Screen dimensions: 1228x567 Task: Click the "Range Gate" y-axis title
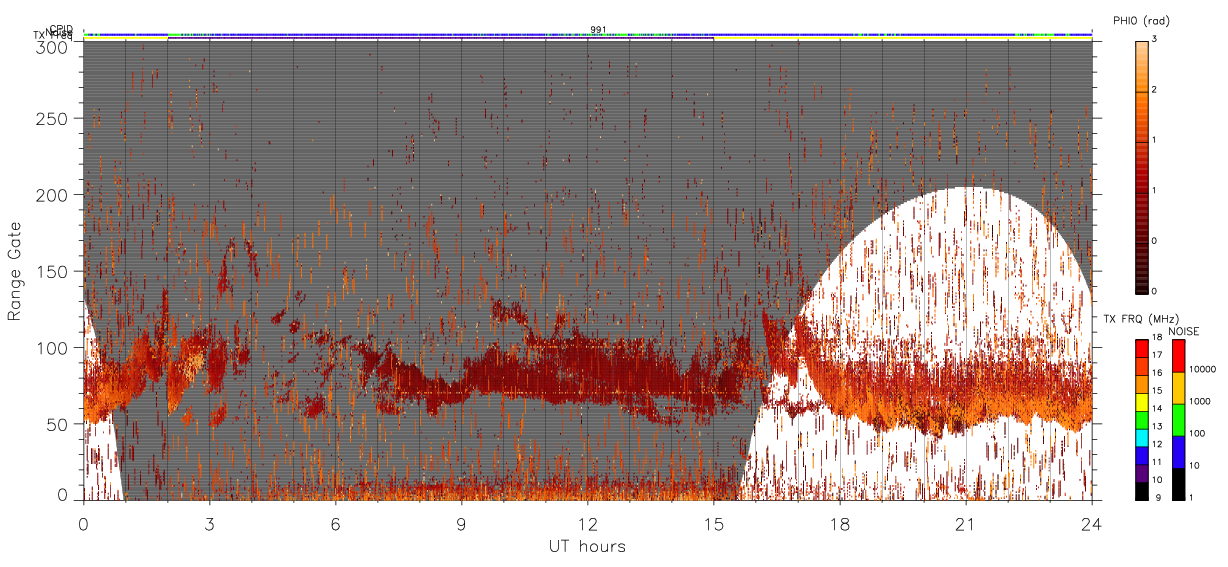tap(15, 271)
